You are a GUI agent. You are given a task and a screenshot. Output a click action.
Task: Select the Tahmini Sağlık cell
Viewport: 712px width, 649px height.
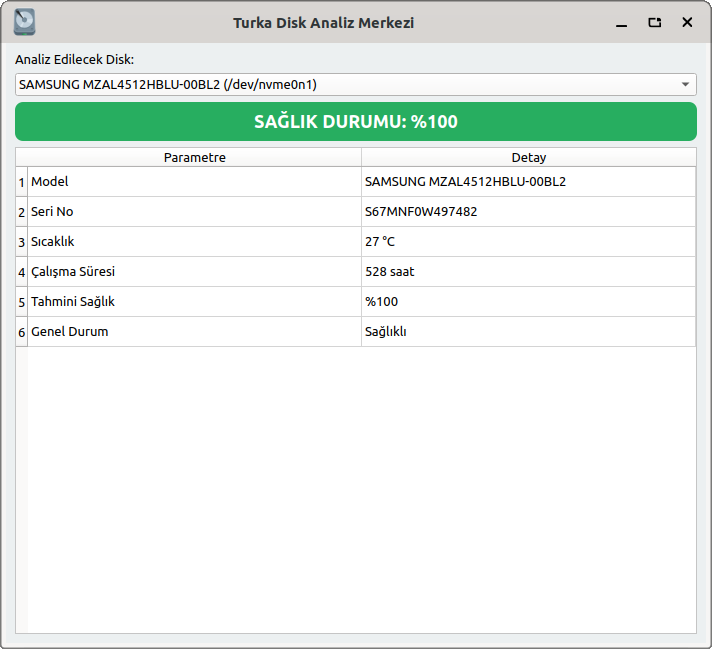pos(194,302)
